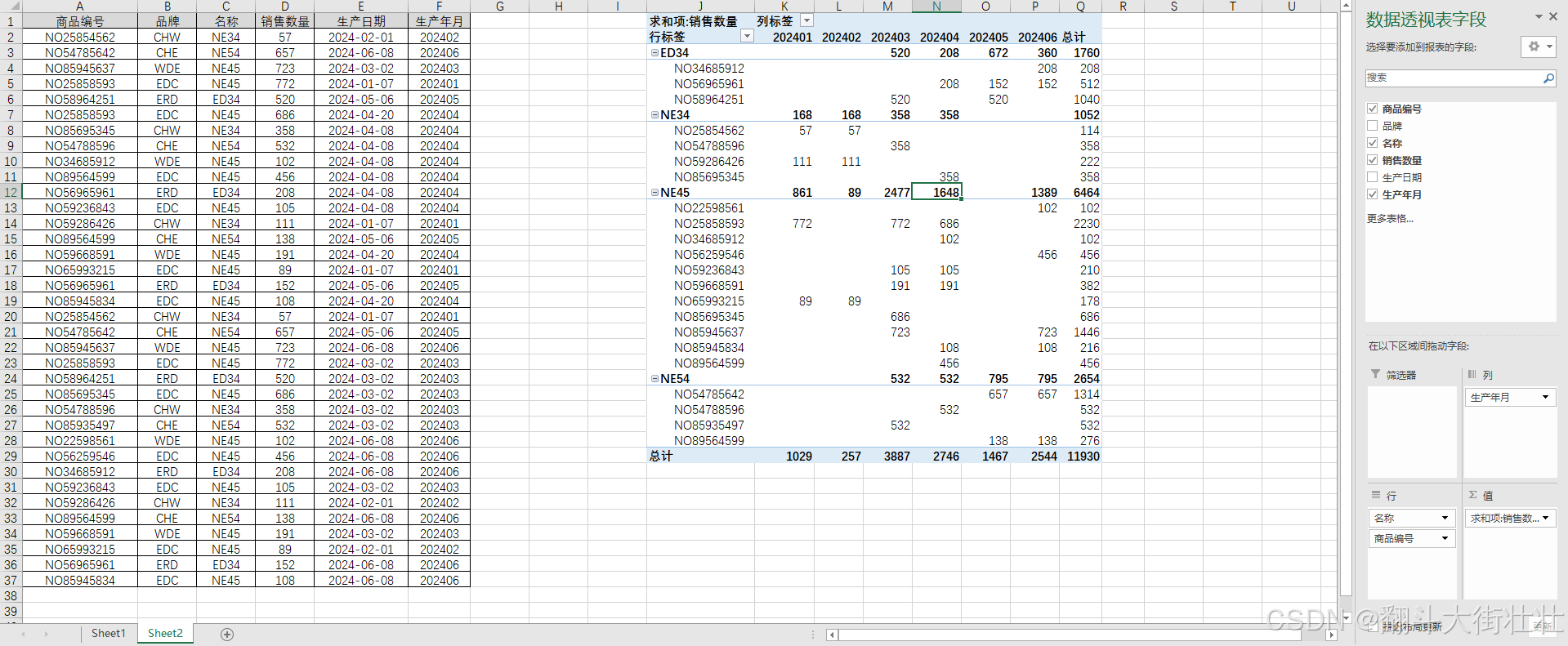Click the vertical scrollbar up arrow
Viewport: 1568px width, 646px height.
tap(1347, 6)
